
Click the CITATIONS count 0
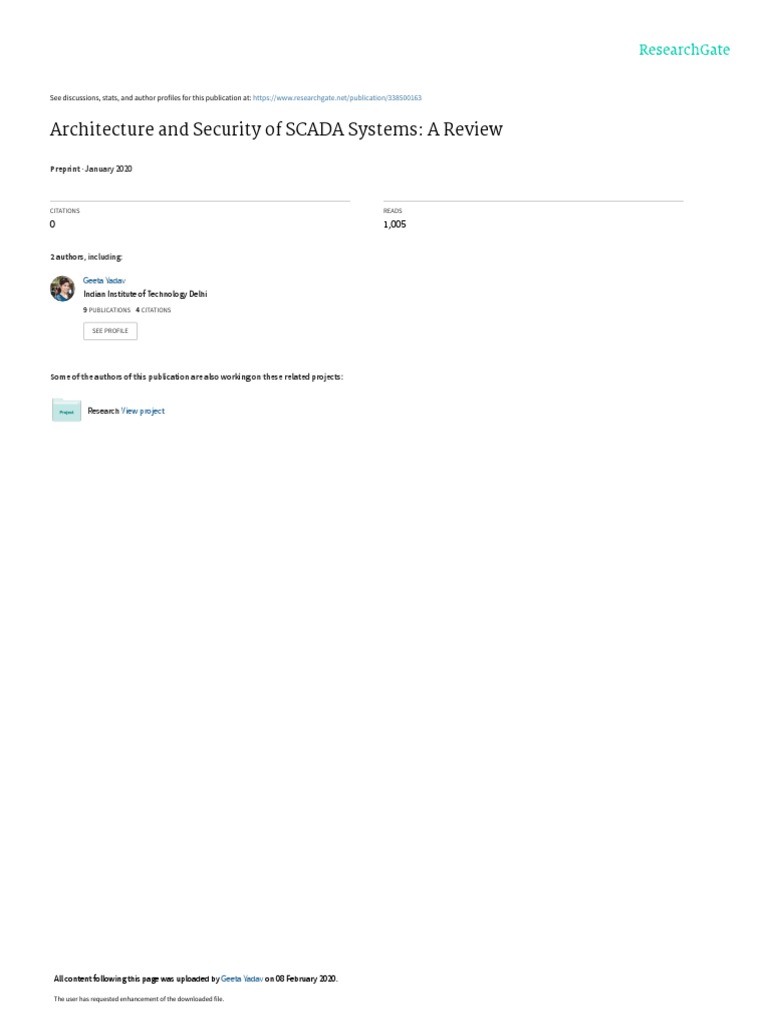click(x=53, y=224)
